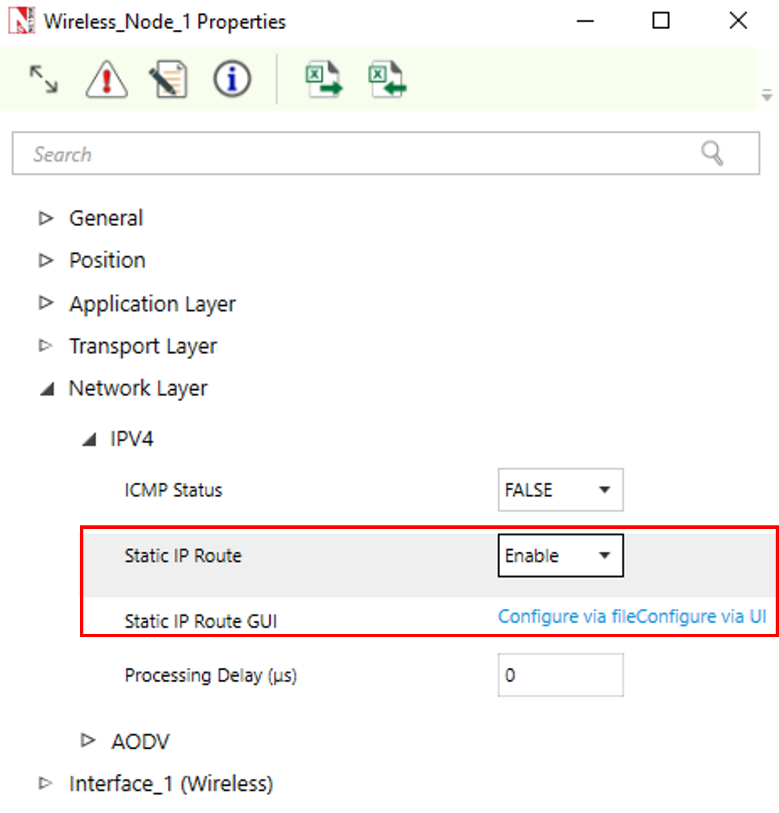Click the Excel import icon with left arrow
The image size is (779, 813).
tap(385, 80)
